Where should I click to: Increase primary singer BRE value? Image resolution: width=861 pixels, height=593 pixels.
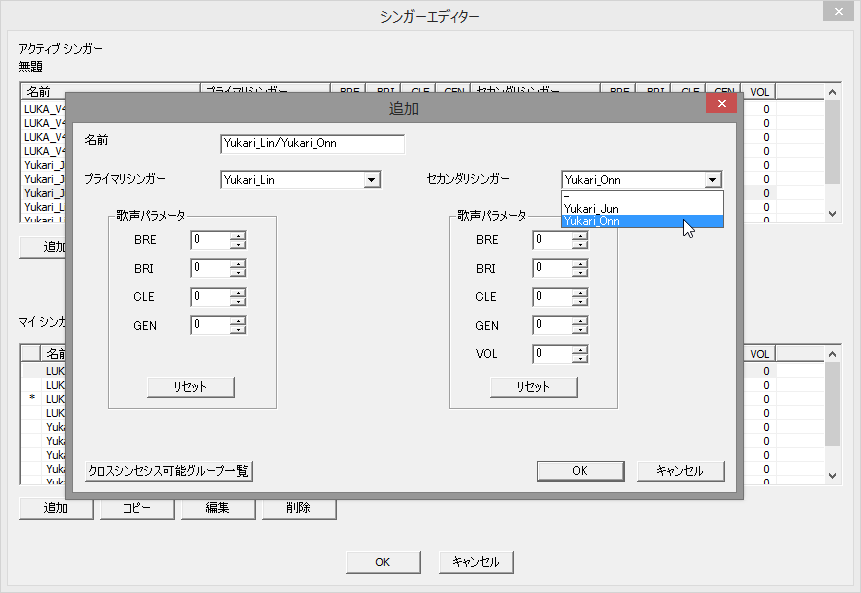click(x=238, y=236)
